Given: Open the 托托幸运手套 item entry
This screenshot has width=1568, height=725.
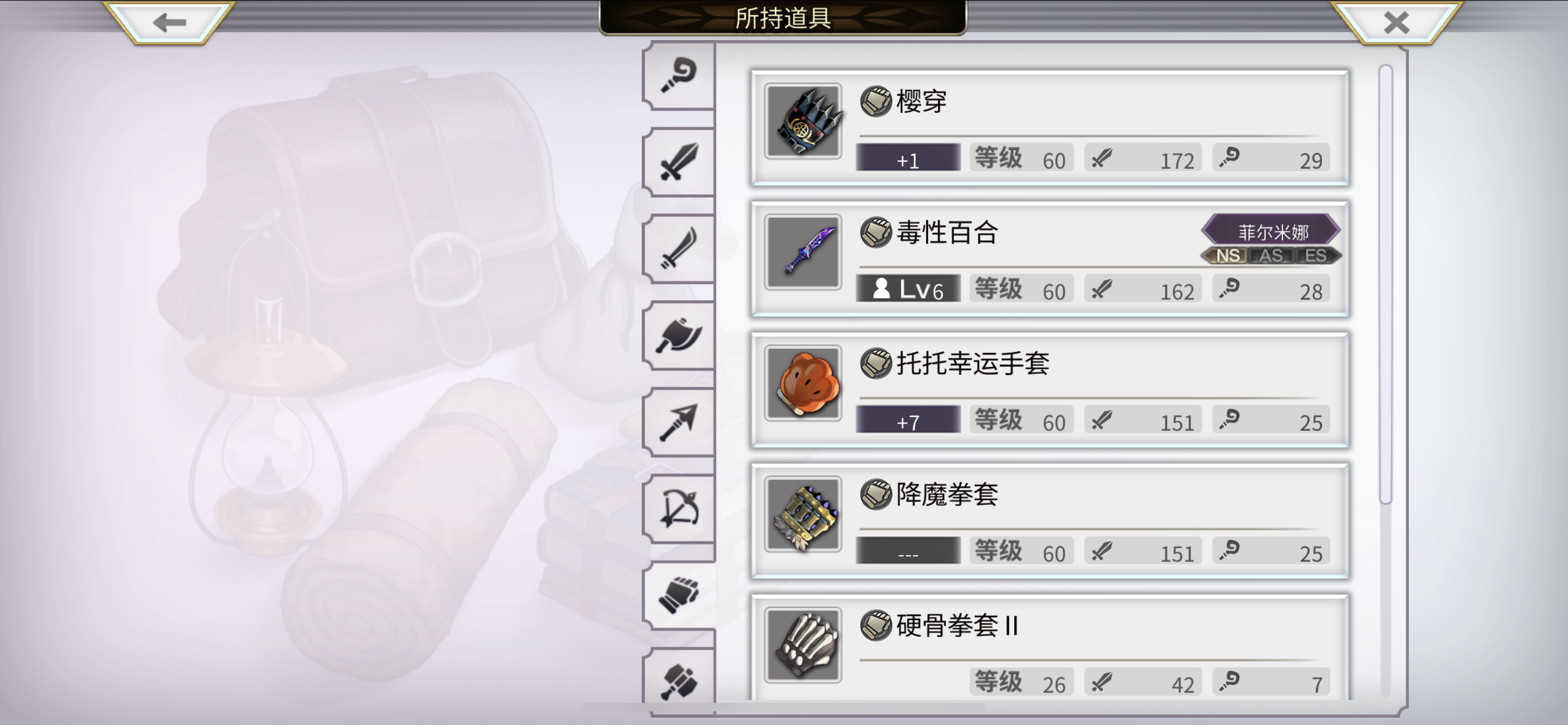Looking at the screenshot, I should 1050,389.
